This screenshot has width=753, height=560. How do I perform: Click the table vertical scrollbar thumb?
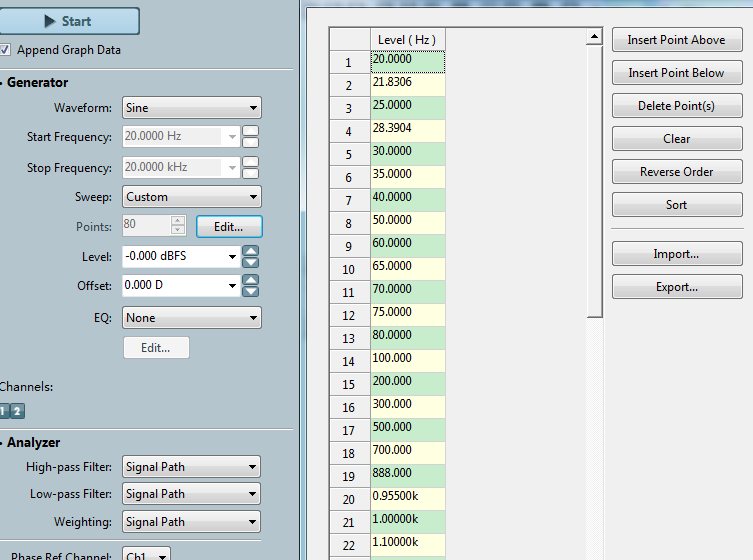pyautogui.click(x=595, y=181)
